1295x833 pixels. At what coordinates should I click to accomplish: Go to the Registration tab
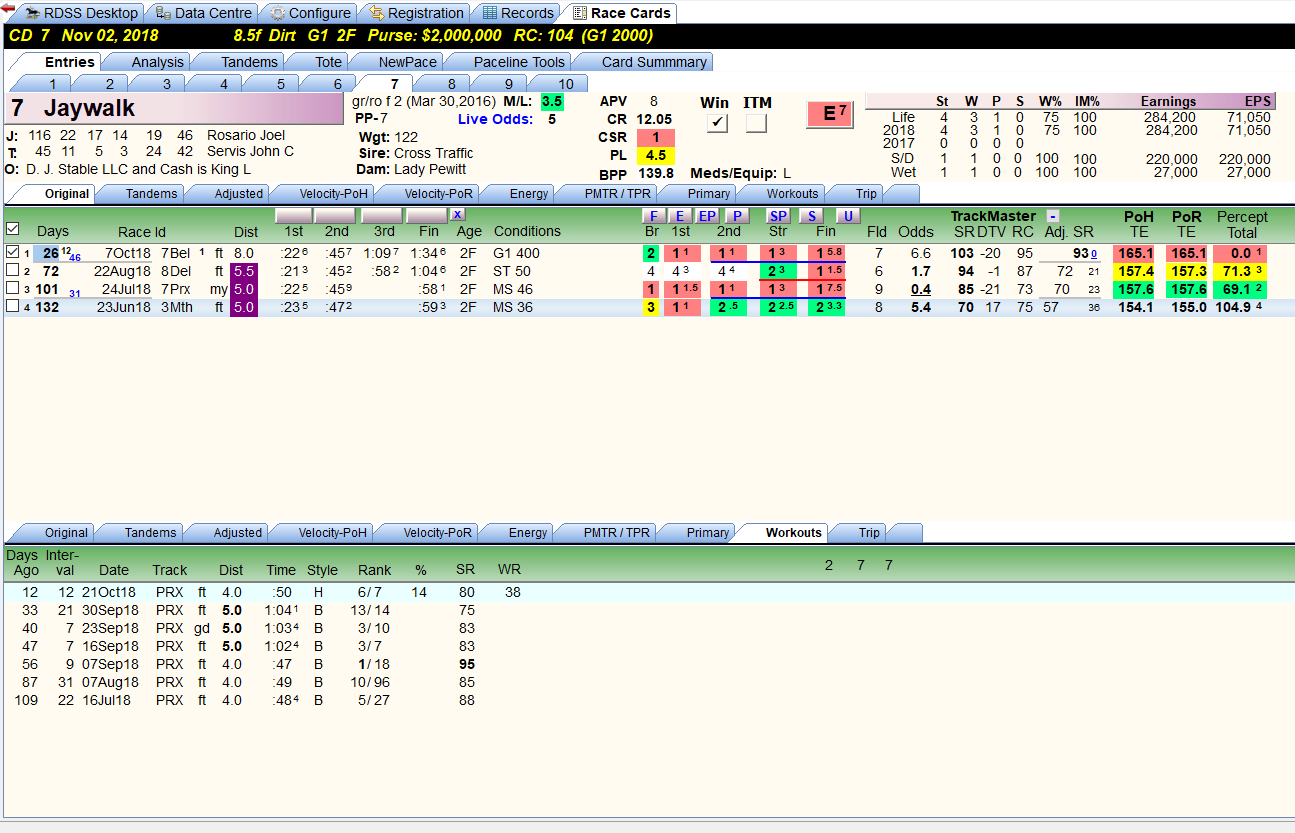pyautogui.click(x=416, y=13)
